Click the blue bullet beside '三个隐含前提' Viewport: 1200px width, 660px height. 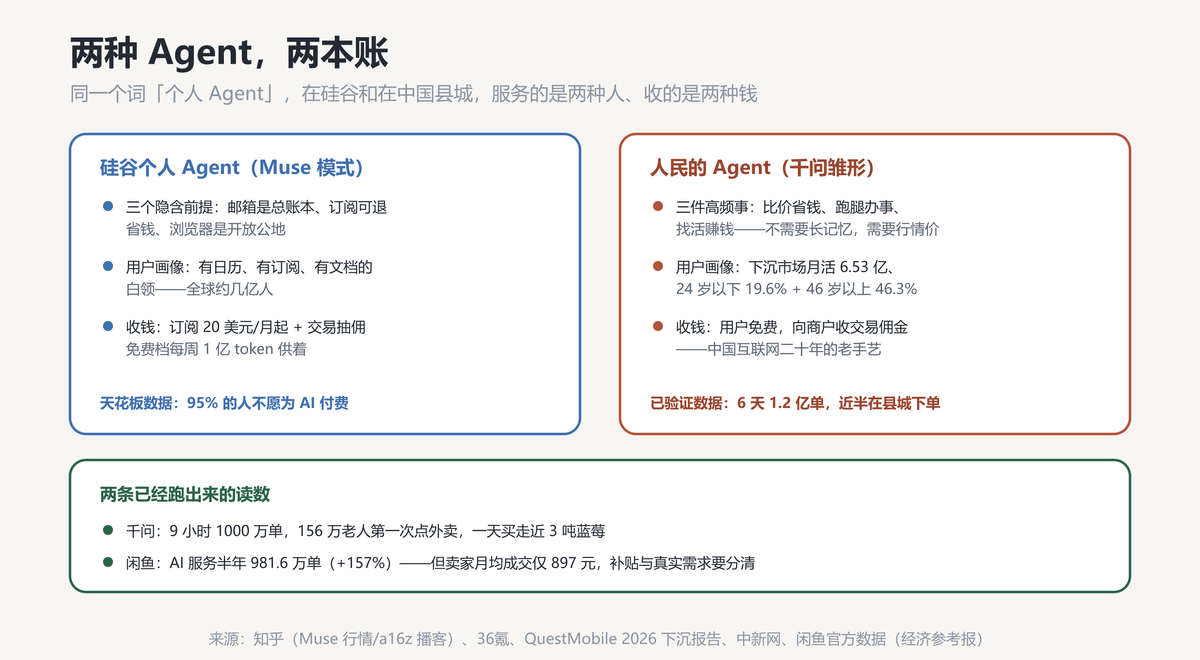point(107,207)
